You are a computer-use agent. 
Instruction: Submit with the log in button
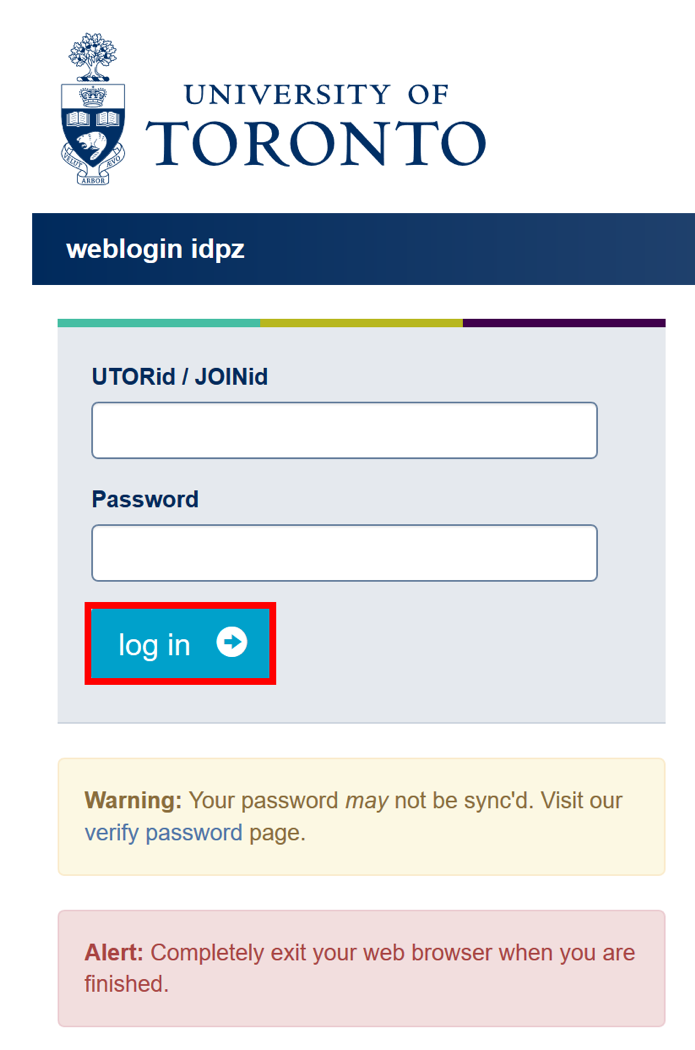pos(180,644)
